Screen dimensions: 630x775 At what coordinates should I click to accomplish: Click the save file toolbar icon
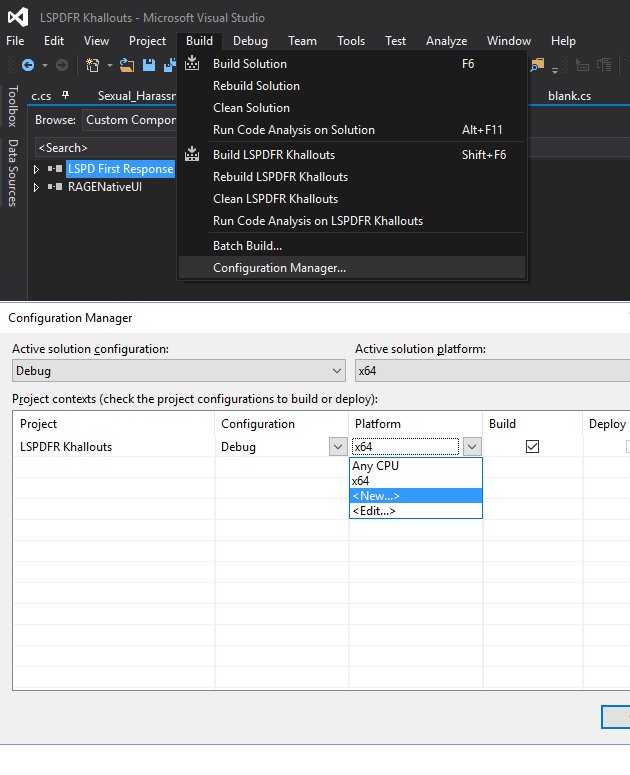click(x=149, y=65)
